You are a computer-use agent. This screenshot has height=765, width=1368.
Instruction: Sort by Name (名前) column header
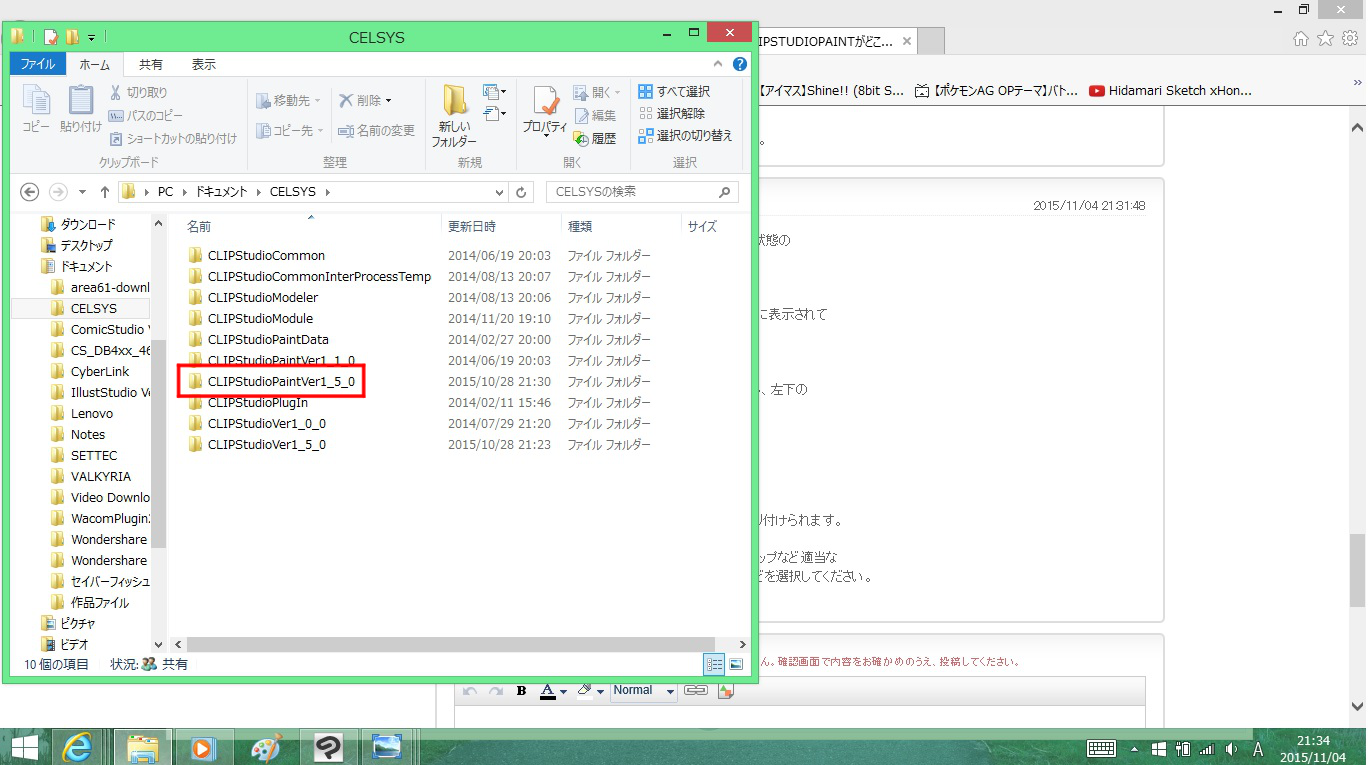(199, 227)
